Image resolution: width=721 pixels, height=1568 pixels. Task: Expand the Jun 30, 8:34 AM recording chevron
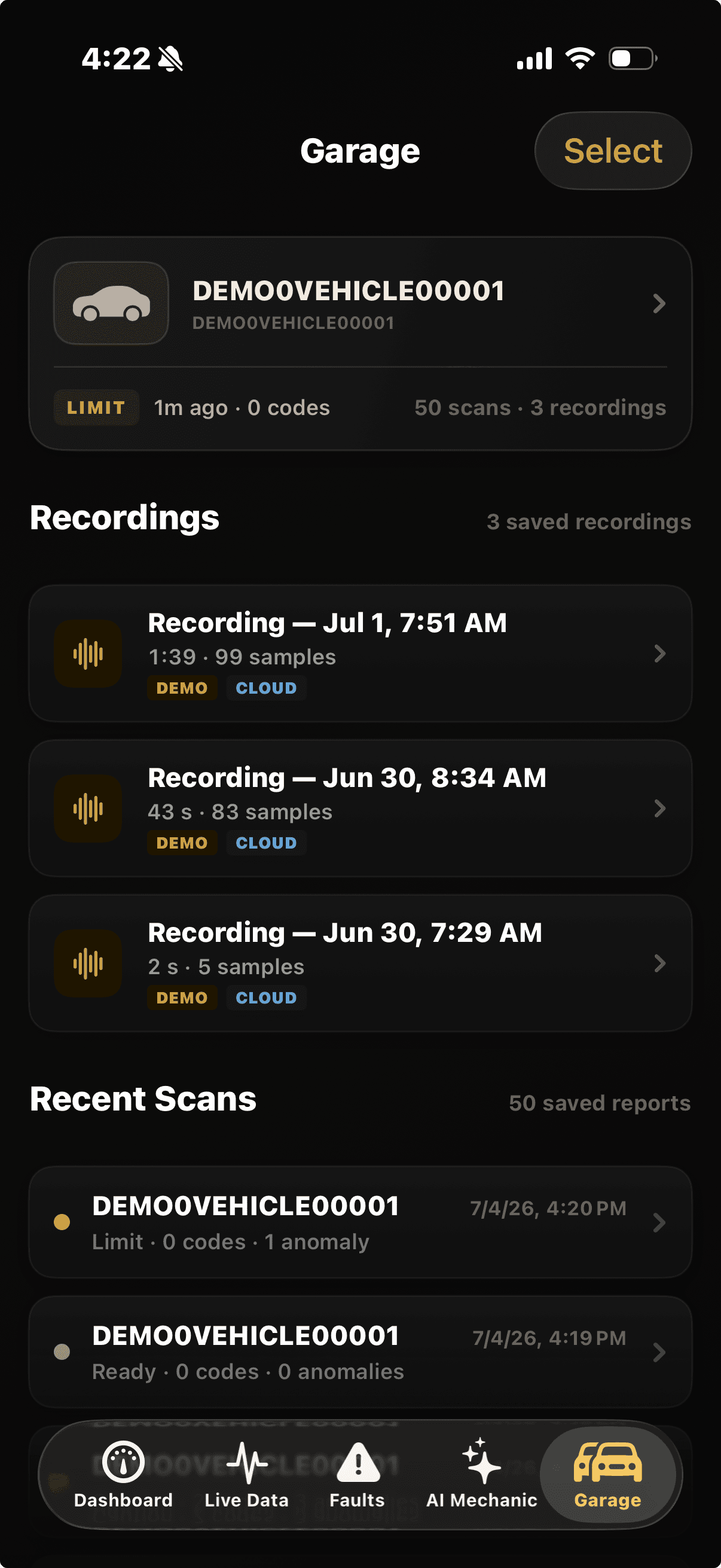(x=659, y=809)
